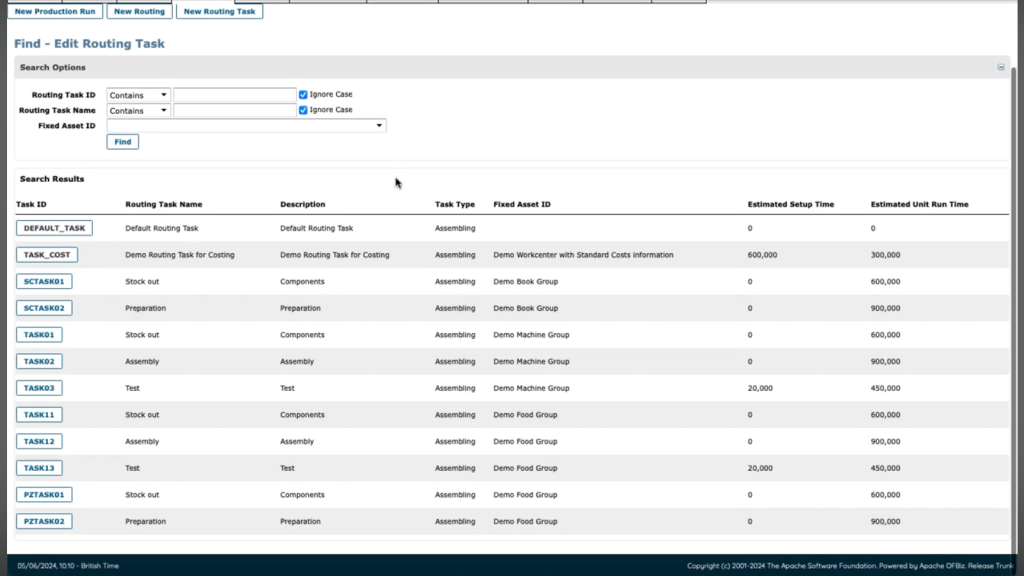Open the TASK03 routing task

coord(39,388)
